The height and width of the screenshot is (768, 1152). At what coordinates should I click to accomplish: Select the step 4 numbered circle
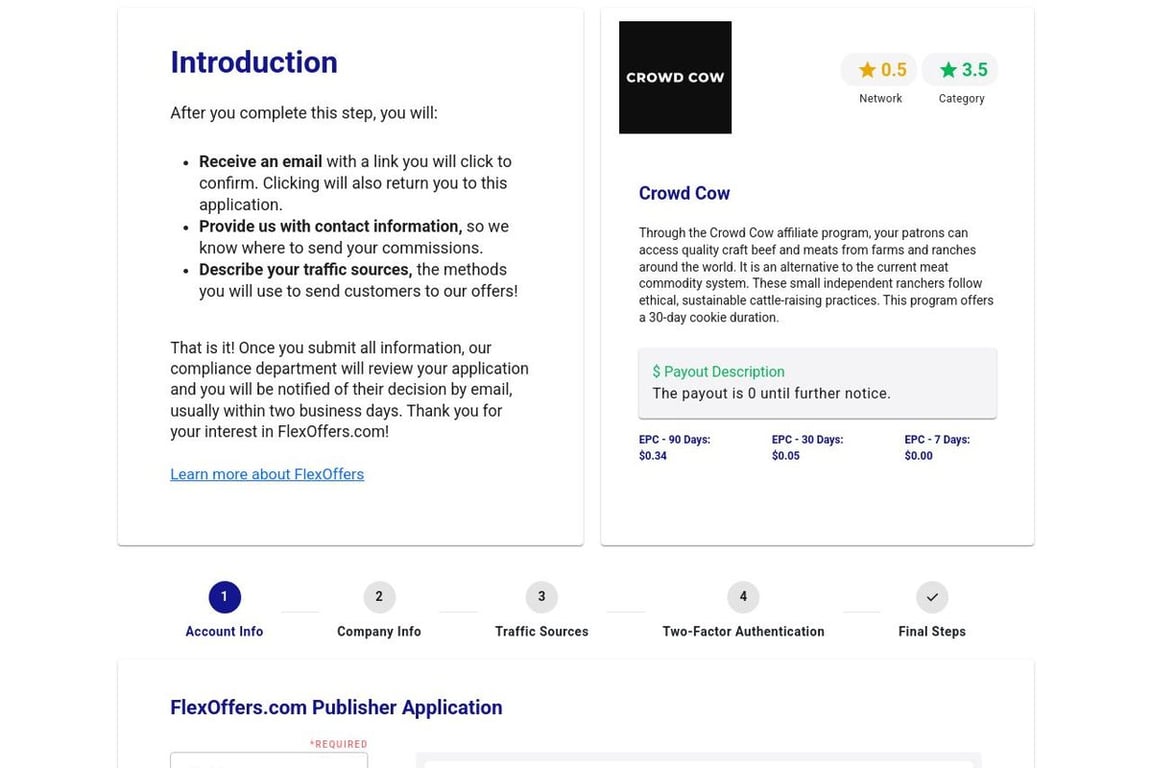[x=743, y=597]
